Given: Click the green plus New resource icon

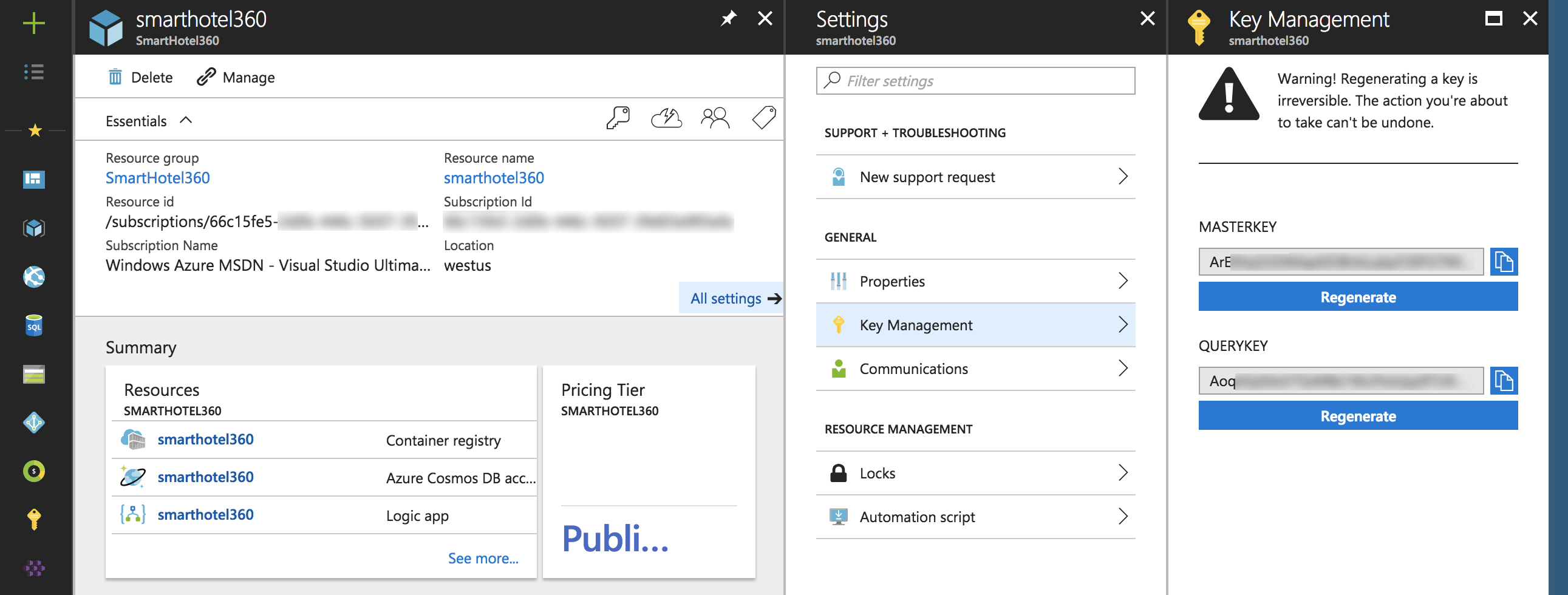Looking at the screenshot, I should click(x=33, y=23).
